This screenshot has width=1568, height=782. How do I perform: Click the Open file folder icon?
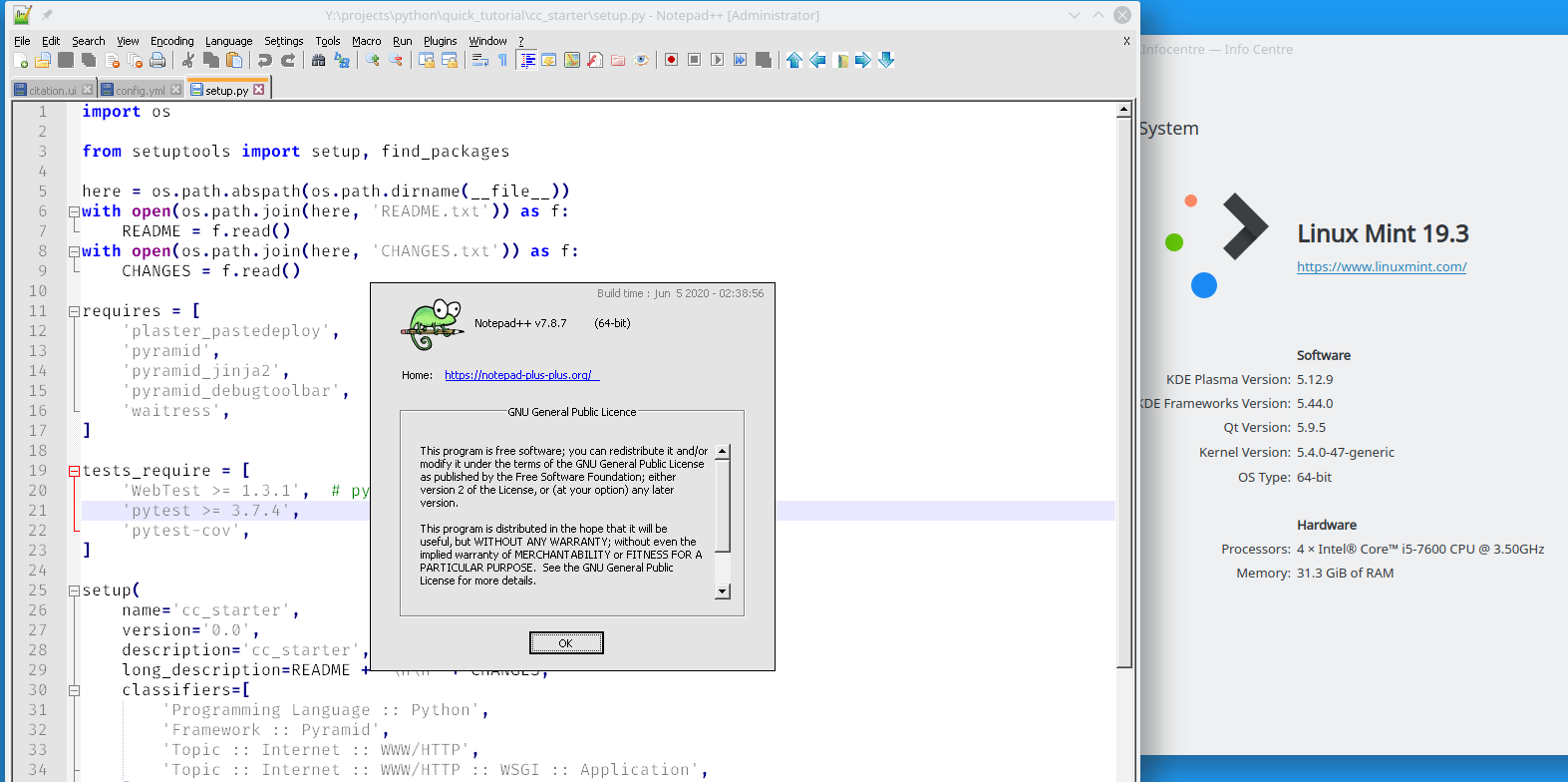click(x=43, y=60)
